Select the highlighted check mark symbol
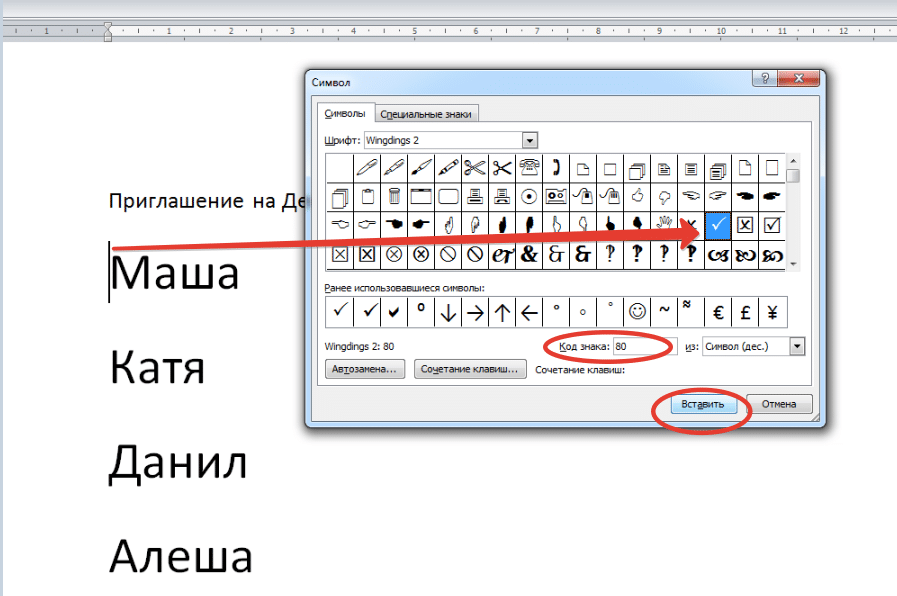Viewport: 897px width, 596px height. point(718,225)
